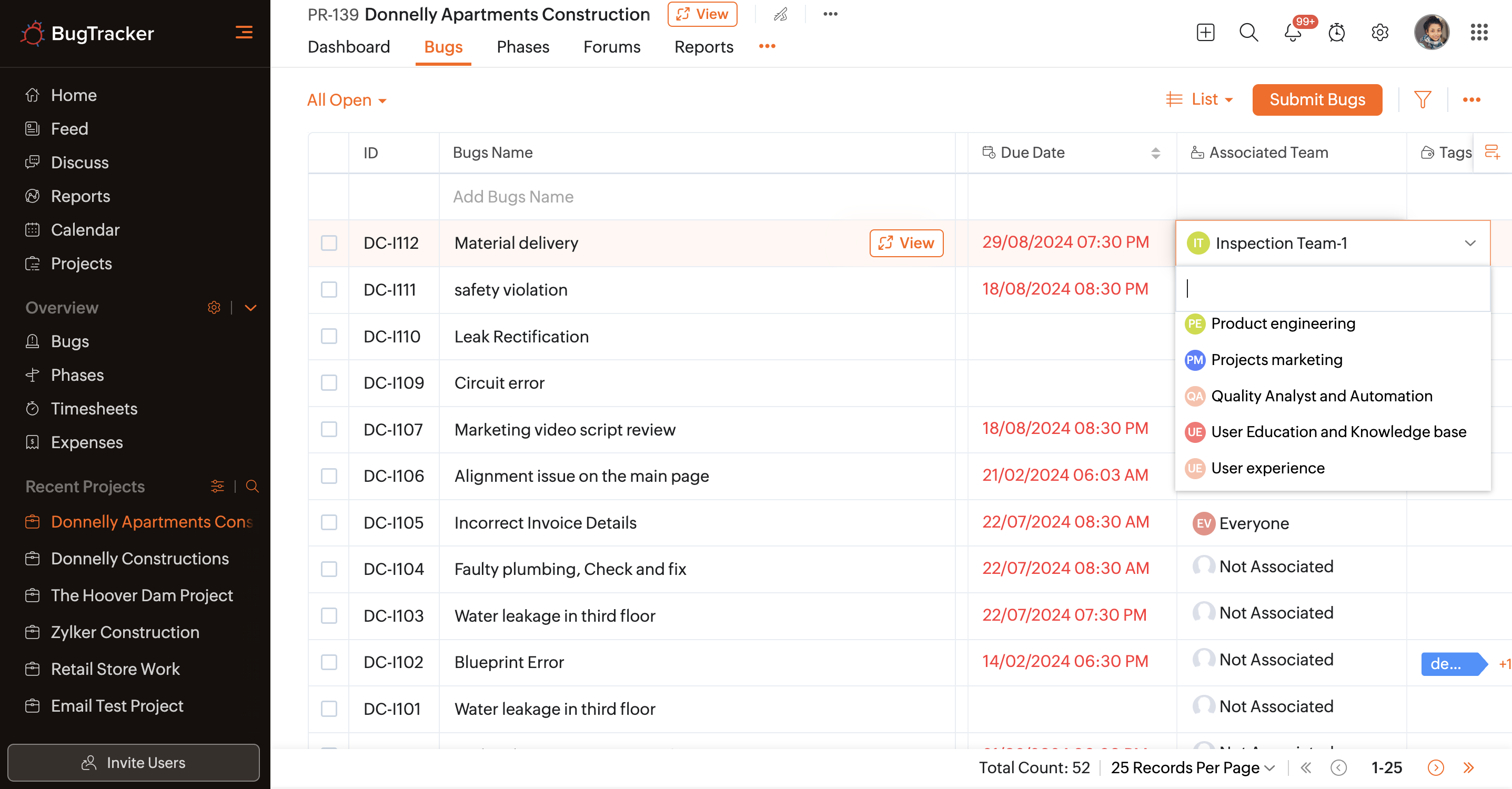Click the notifications bell icon
The height and width of the screenshot is (789, 1512).
[x=1293, y=32]
